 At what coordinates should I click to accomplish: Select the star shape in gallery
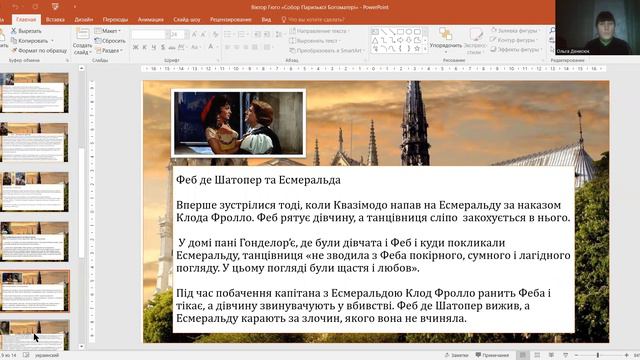point(417,49)
